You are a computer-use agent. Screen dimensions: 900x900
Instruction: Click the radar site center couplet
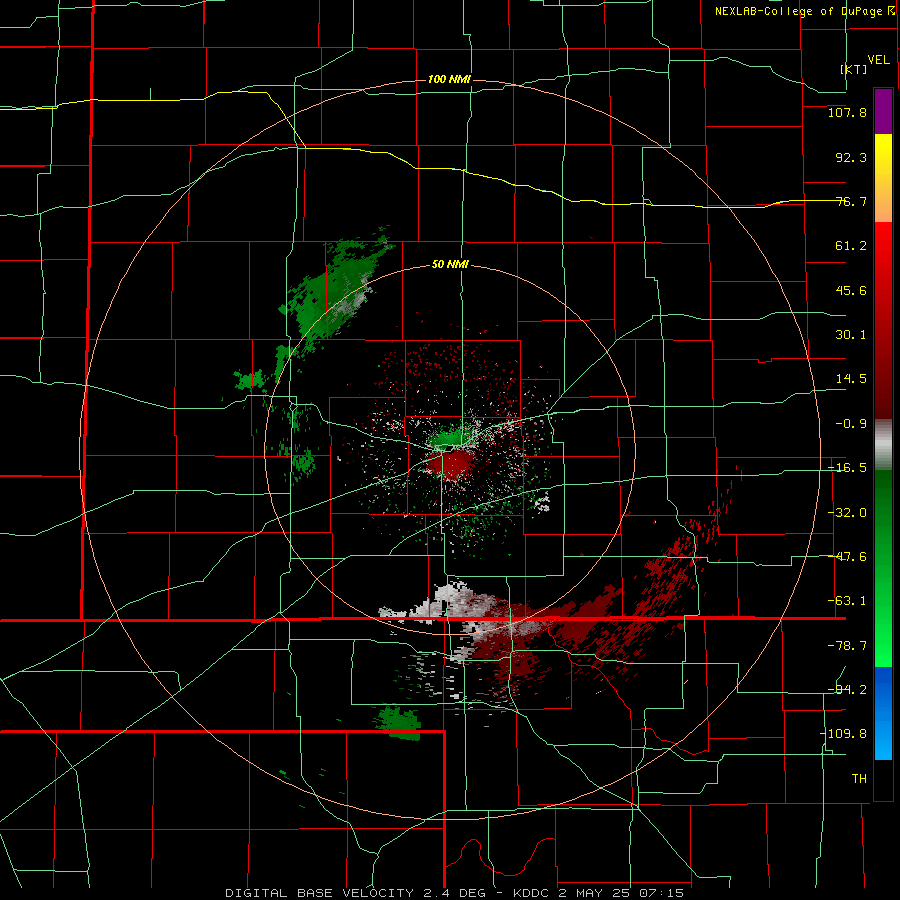tap(449, 451)
